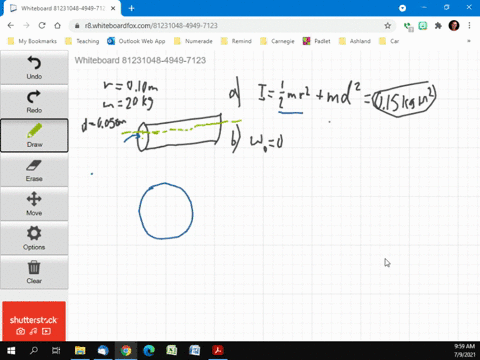Select the Erase tool

point(34,170)
